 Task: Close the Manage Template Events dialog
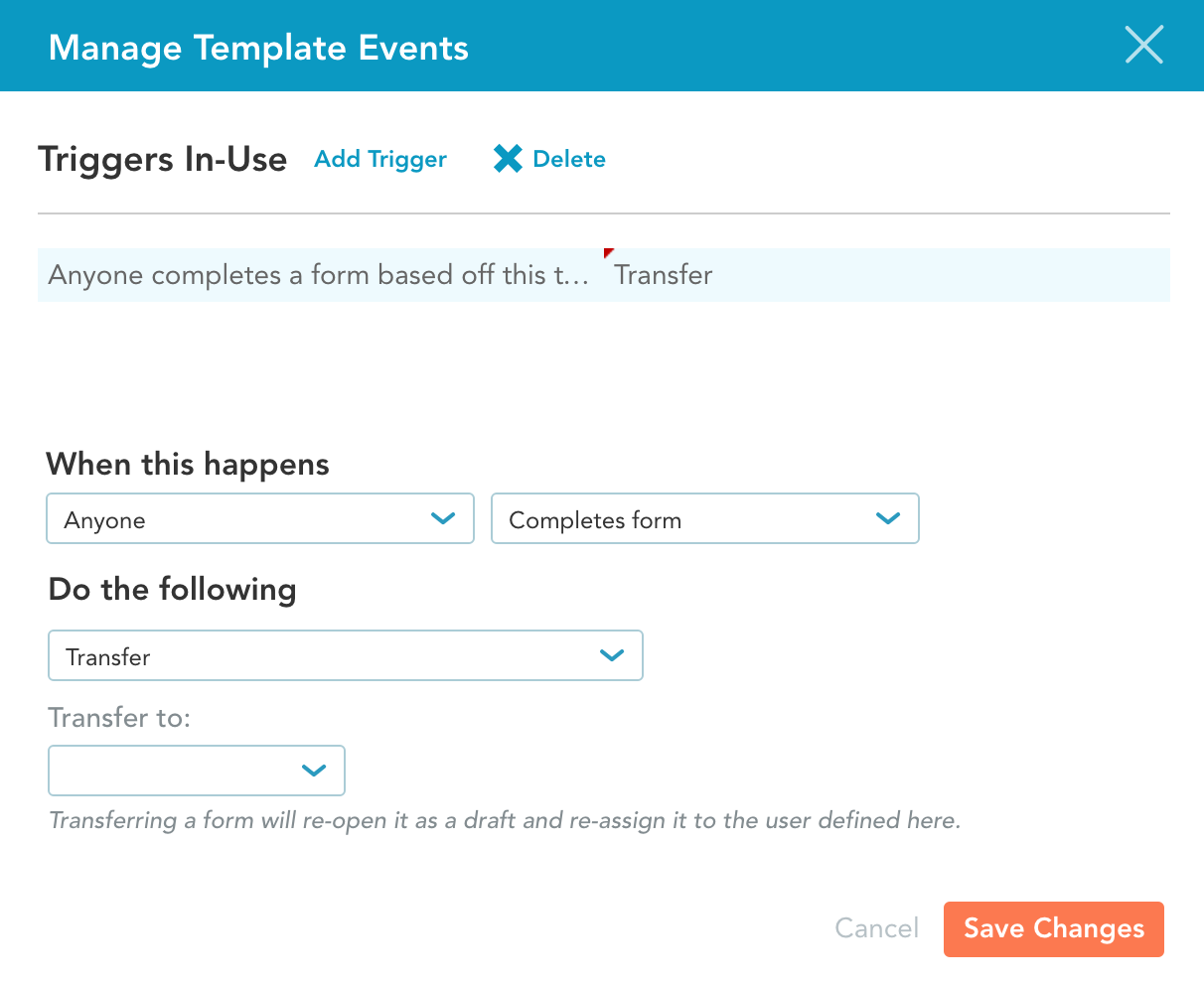click(1143, 46)
